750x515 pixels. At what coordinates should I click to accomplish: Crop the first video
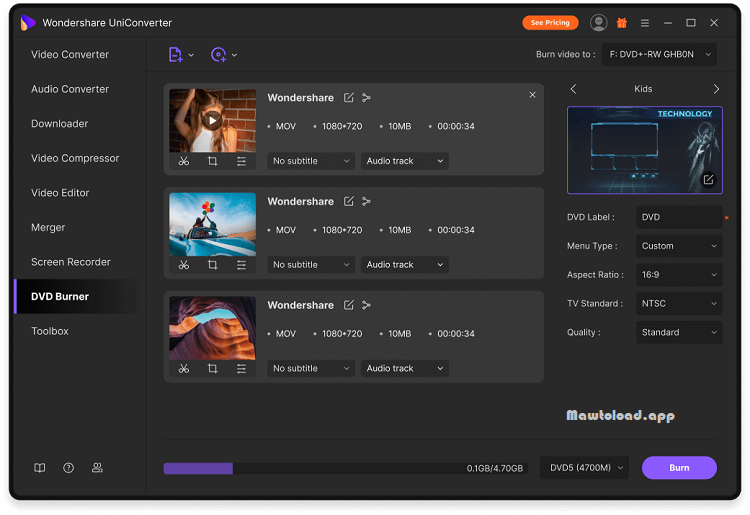pyautogui.click(x=212, y=161)
